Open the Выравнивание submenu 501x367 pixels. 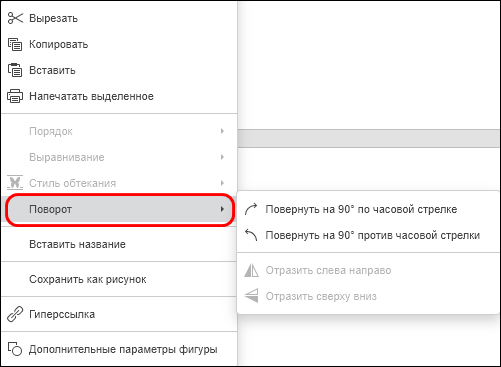119,157
